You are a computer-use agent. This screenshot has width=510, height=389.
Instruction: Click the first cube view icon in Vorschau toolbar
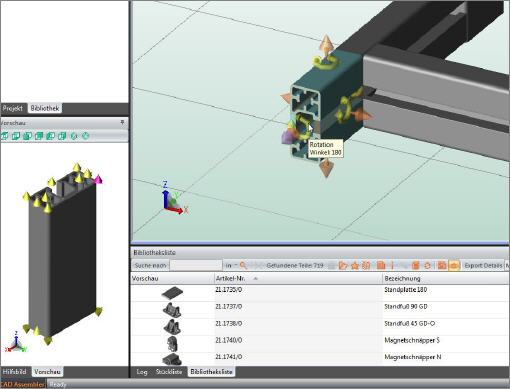(x=5, y=136)
